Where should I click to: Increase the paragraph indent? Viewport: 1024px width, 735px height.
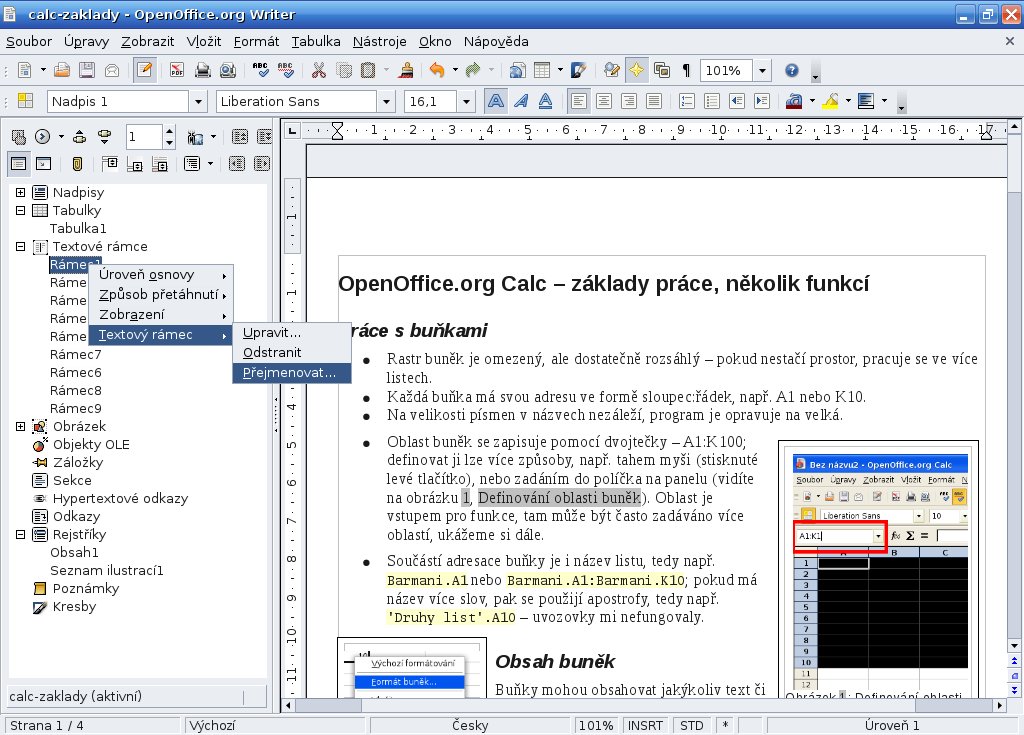click(761, 101)
